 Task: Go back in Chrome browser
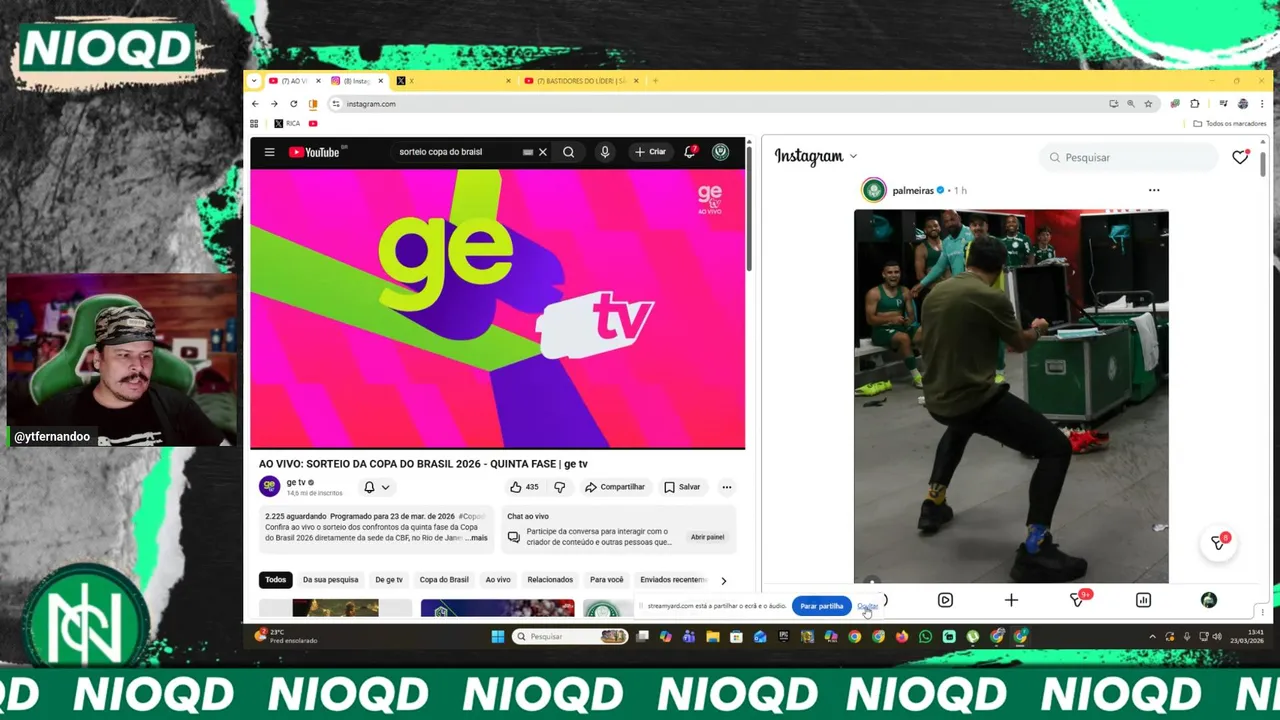tap(255, 104)
